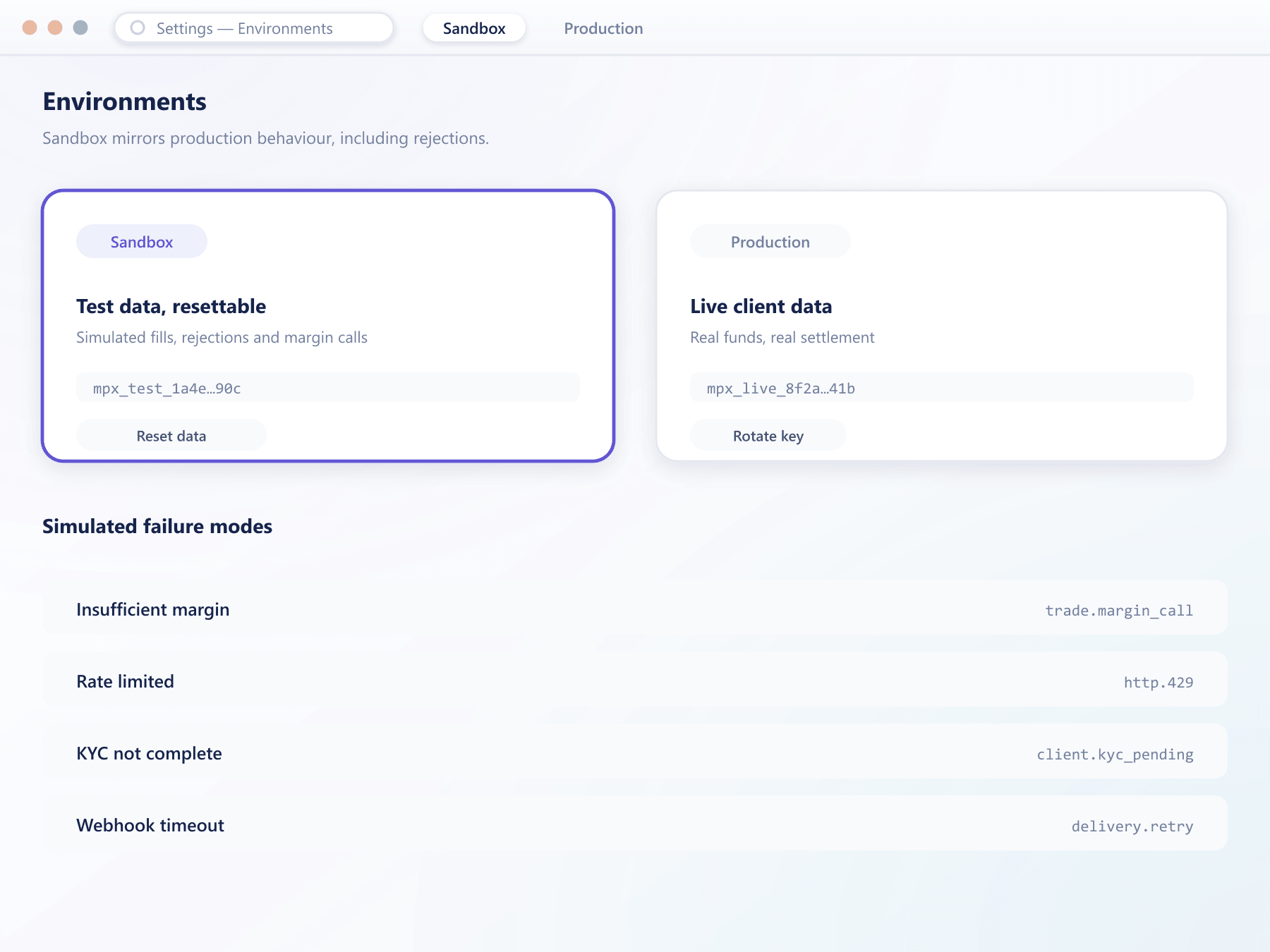Click the 'Sandbox mirrors production behaviour' subtitle

click(265, 138)
